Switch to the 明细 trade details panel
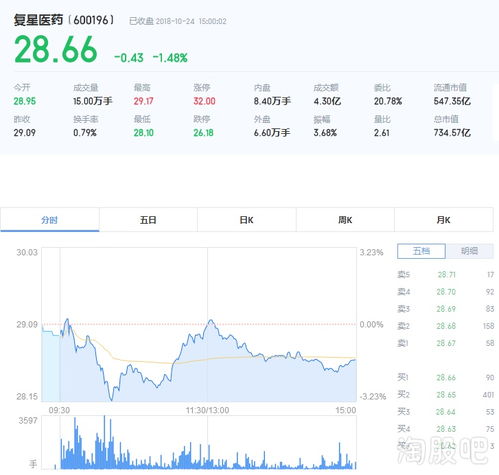The width and height of the screenshot is (499, 475). coord(469,251)
